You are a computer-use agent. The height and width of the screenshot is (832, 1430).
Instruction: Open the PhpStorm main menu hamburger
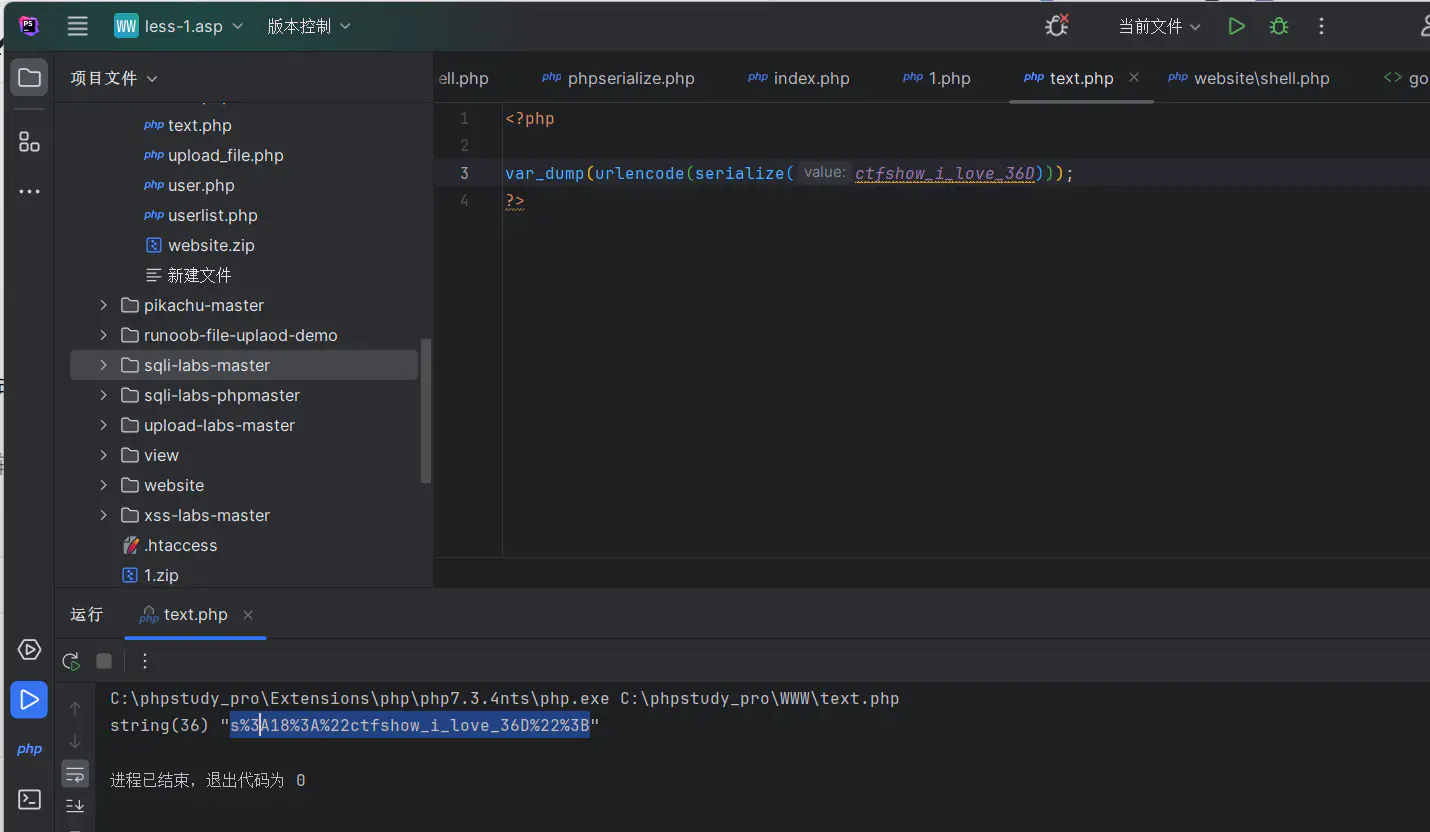click(x=78, y=27)
